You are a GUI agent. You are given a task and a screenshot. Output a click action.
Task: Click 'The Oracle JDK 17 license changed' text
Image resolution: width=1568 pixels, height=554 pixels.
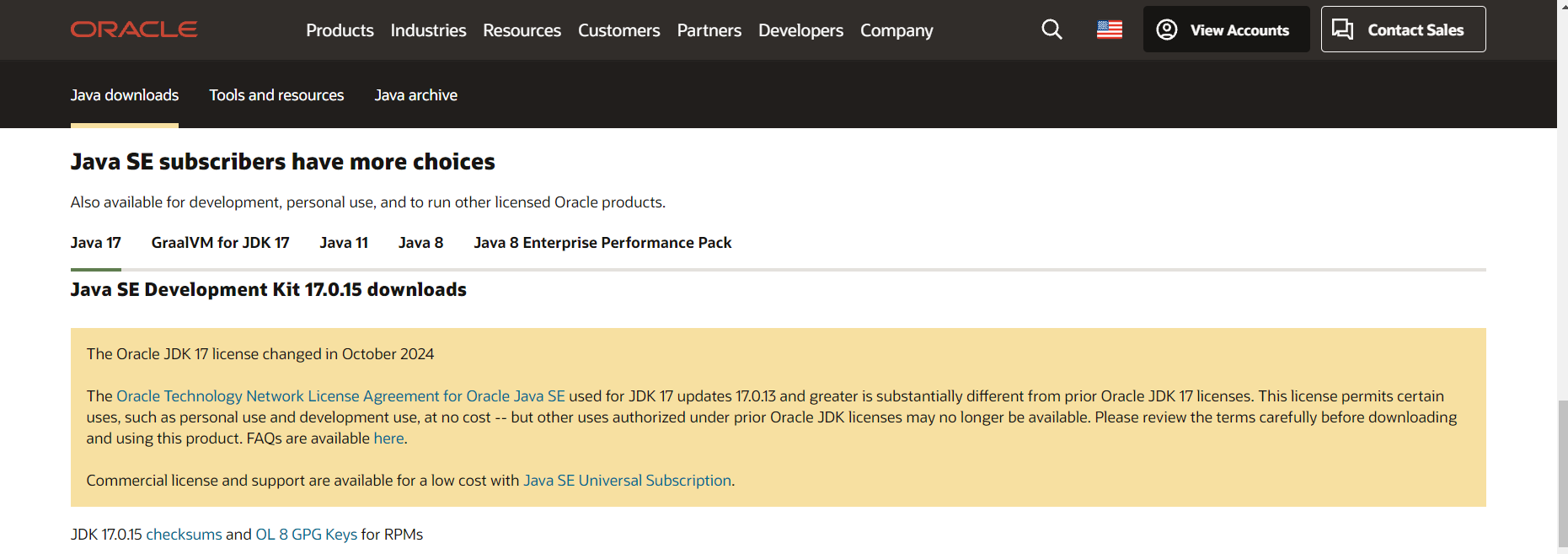[260, 354]
